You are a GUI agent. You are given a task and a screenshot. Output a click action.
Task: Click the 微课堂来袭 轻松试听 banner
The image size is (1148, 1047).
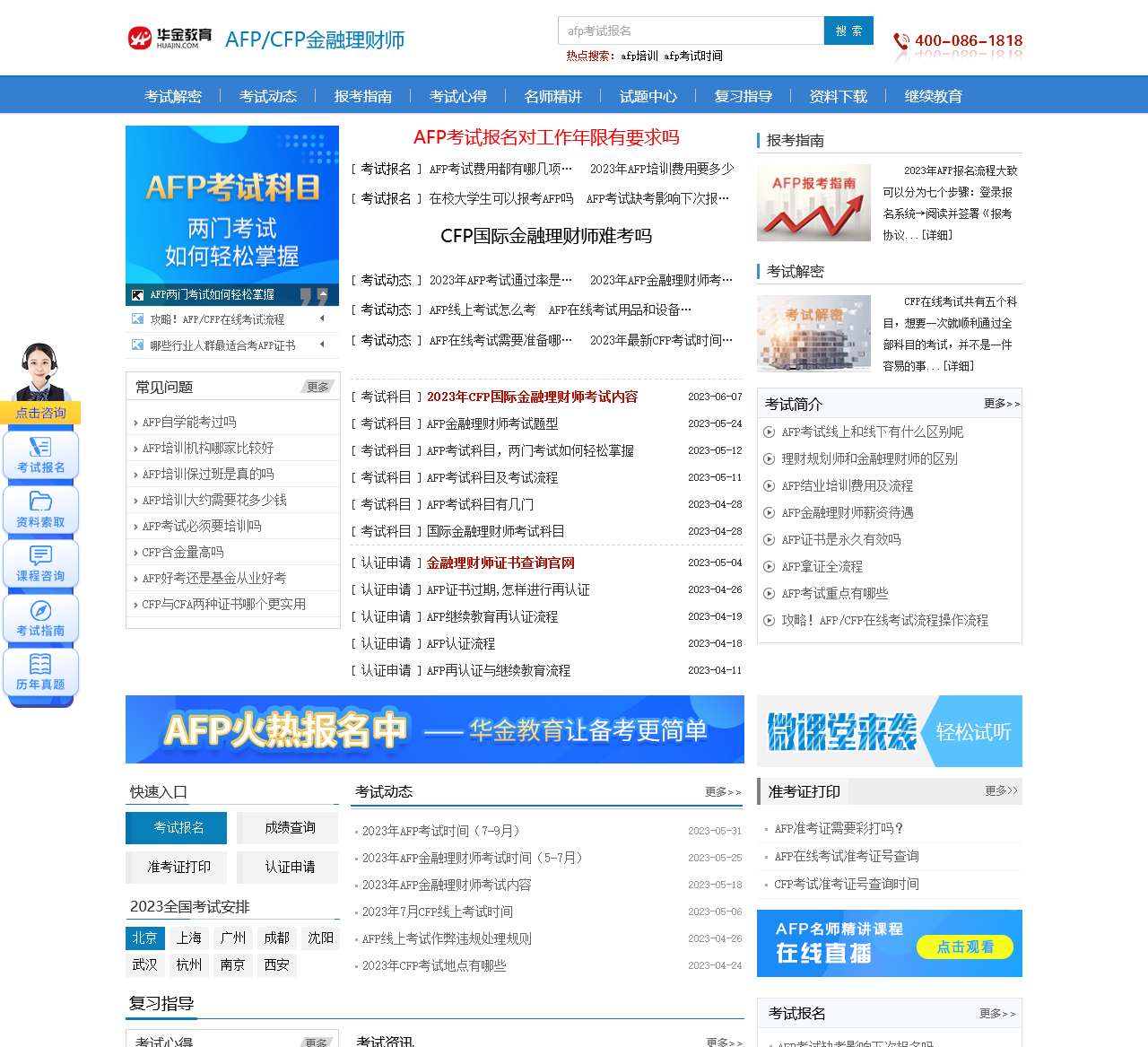tap(890, 731)
